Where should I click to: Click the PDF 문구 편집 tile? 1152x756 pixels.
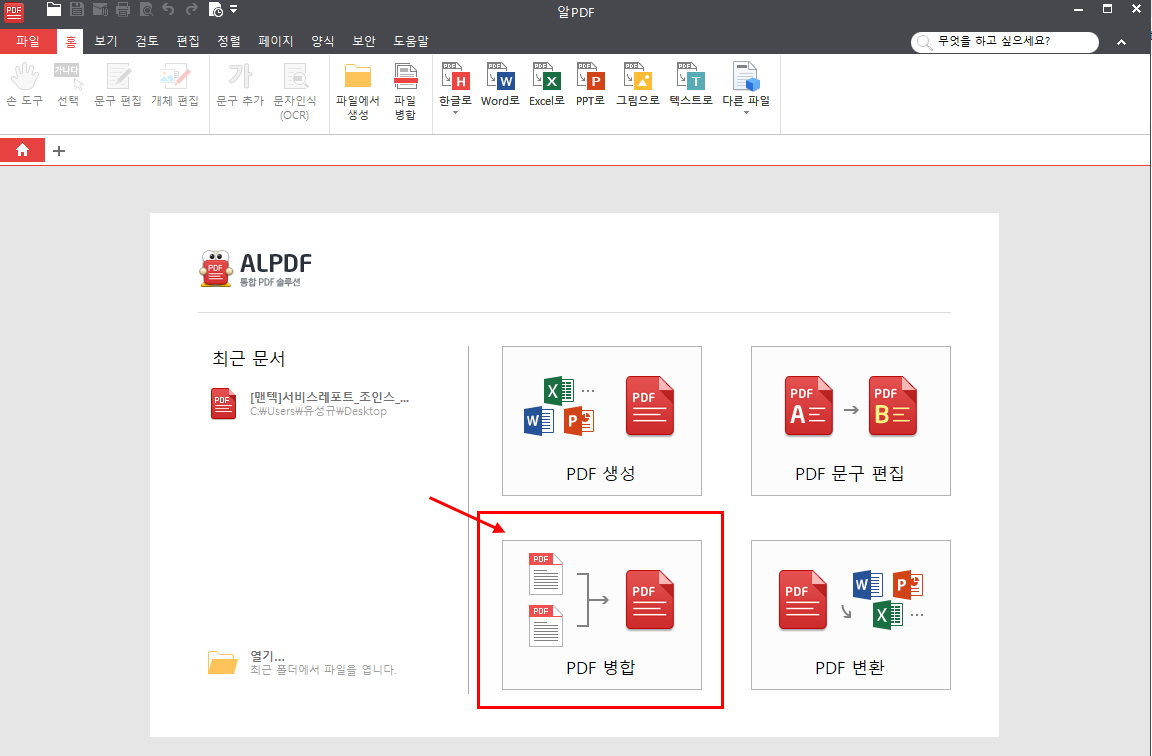click(851, 421)
